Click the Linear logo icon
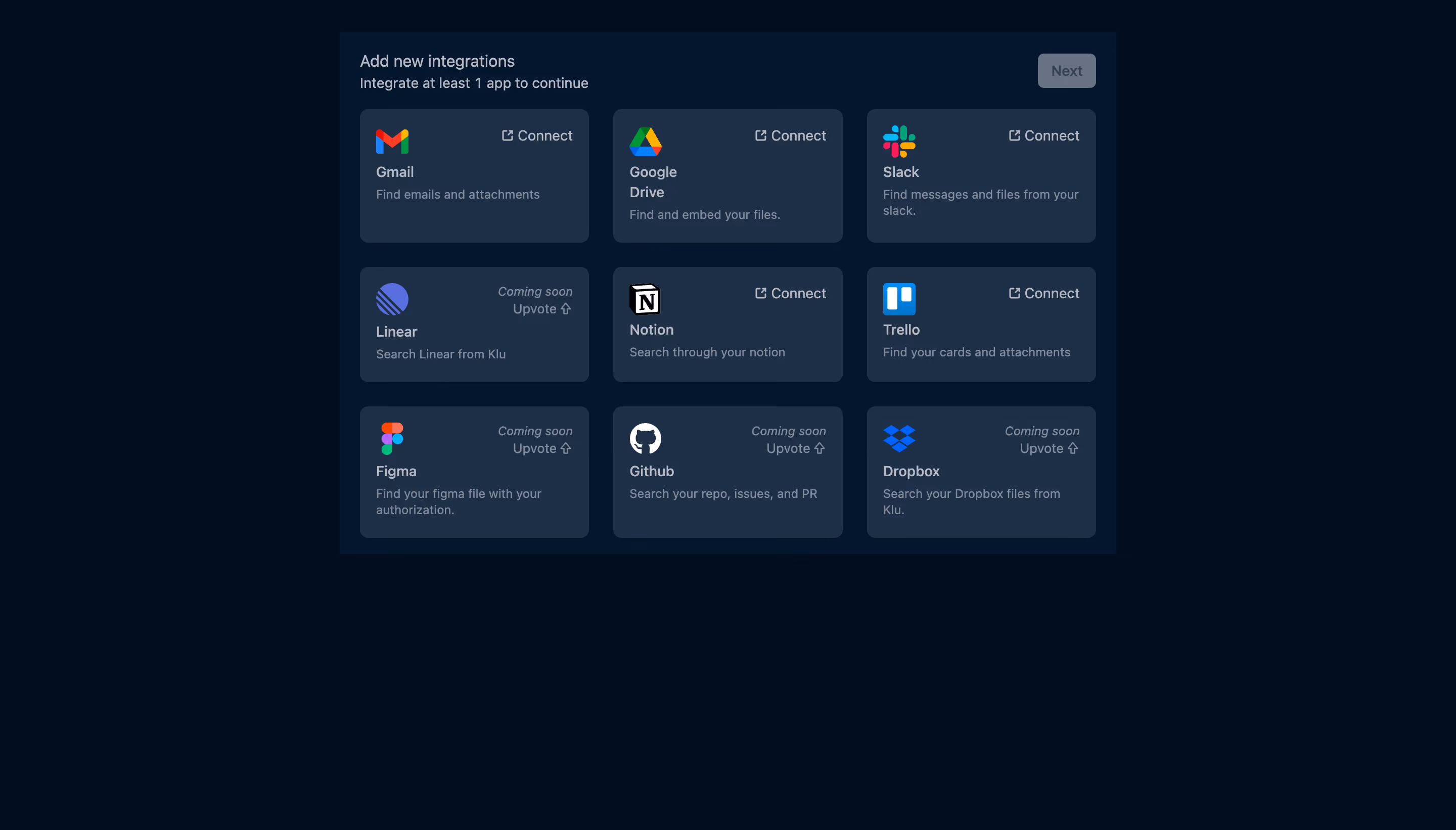The image size is (1456, 830). (392, 299)
